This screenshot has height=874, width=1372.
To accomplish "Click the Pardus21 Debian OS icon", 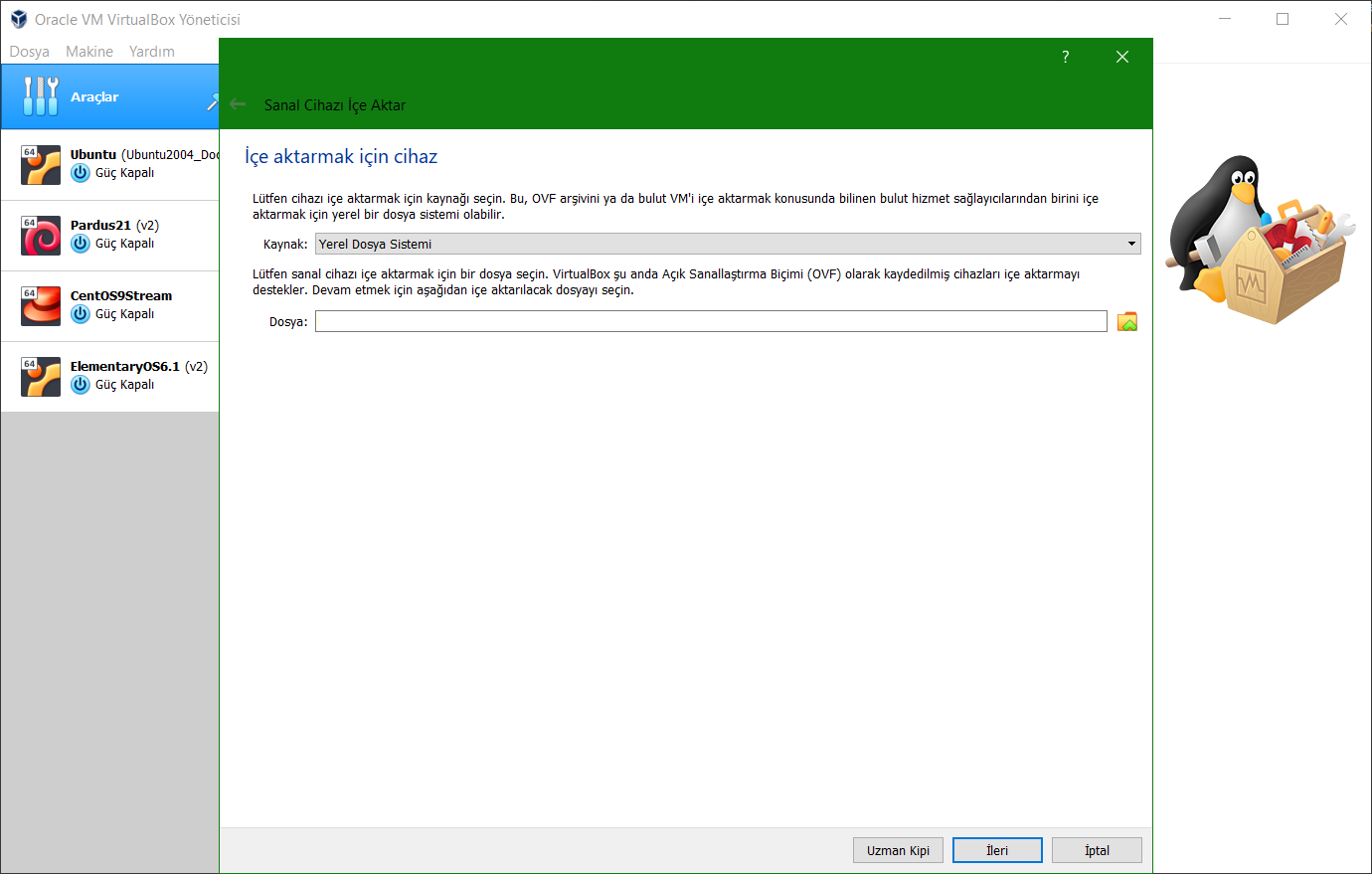I will coord(41,236).
